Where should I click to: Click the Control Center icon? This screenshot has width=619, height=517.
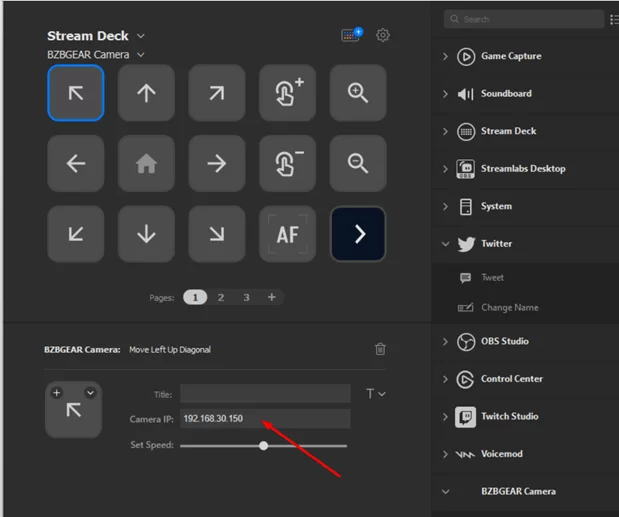pyautogui.click(x=465, y=379)
